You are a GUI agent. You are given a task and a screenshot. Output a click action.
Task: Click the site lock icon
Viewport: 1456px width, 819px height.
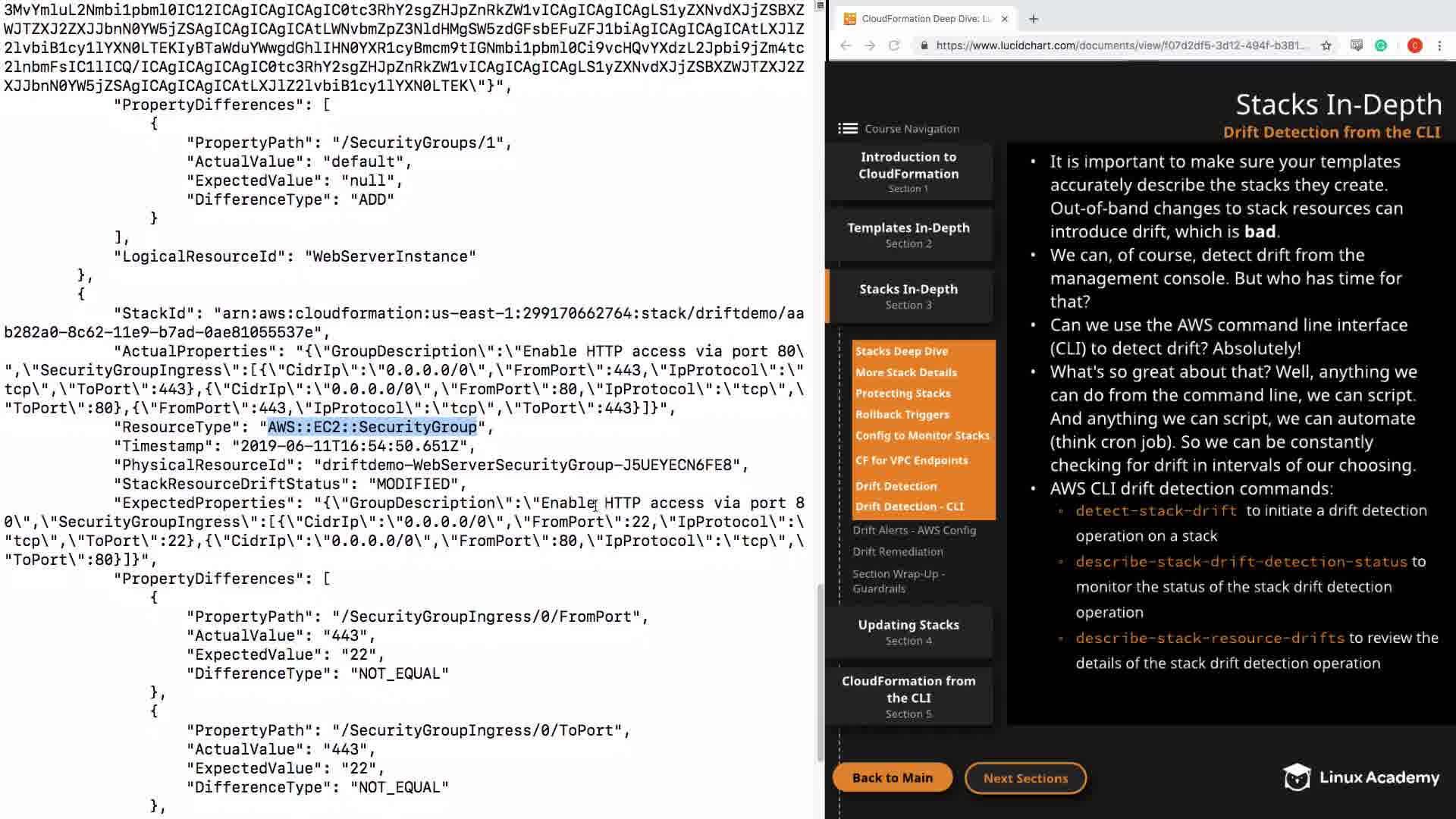[924, 45]
